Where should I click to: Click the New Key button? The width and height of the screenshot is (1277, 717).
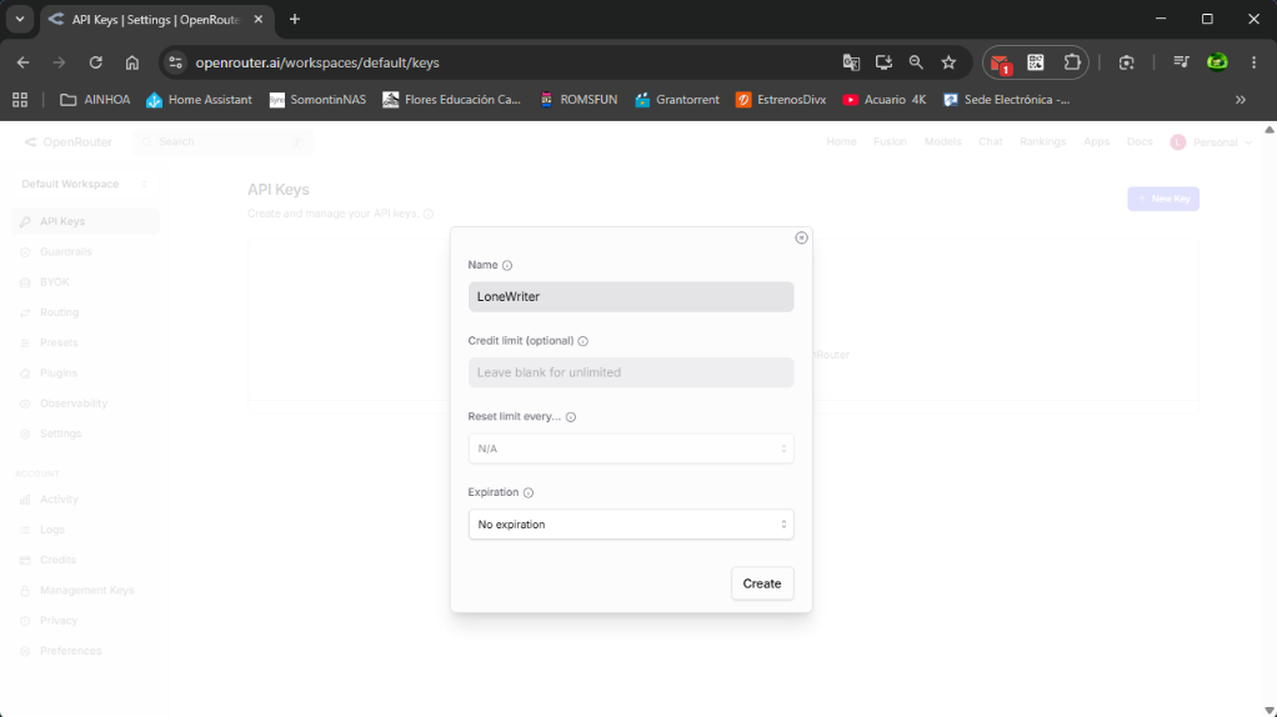(x=1163, y=199)
